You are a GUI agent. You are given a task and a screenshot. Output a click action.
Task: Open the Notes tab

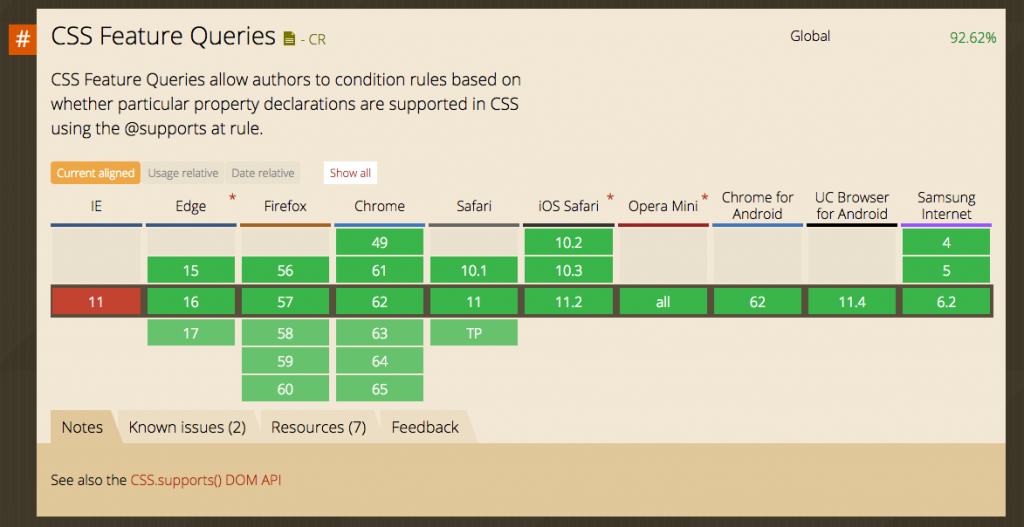point(82,427)
